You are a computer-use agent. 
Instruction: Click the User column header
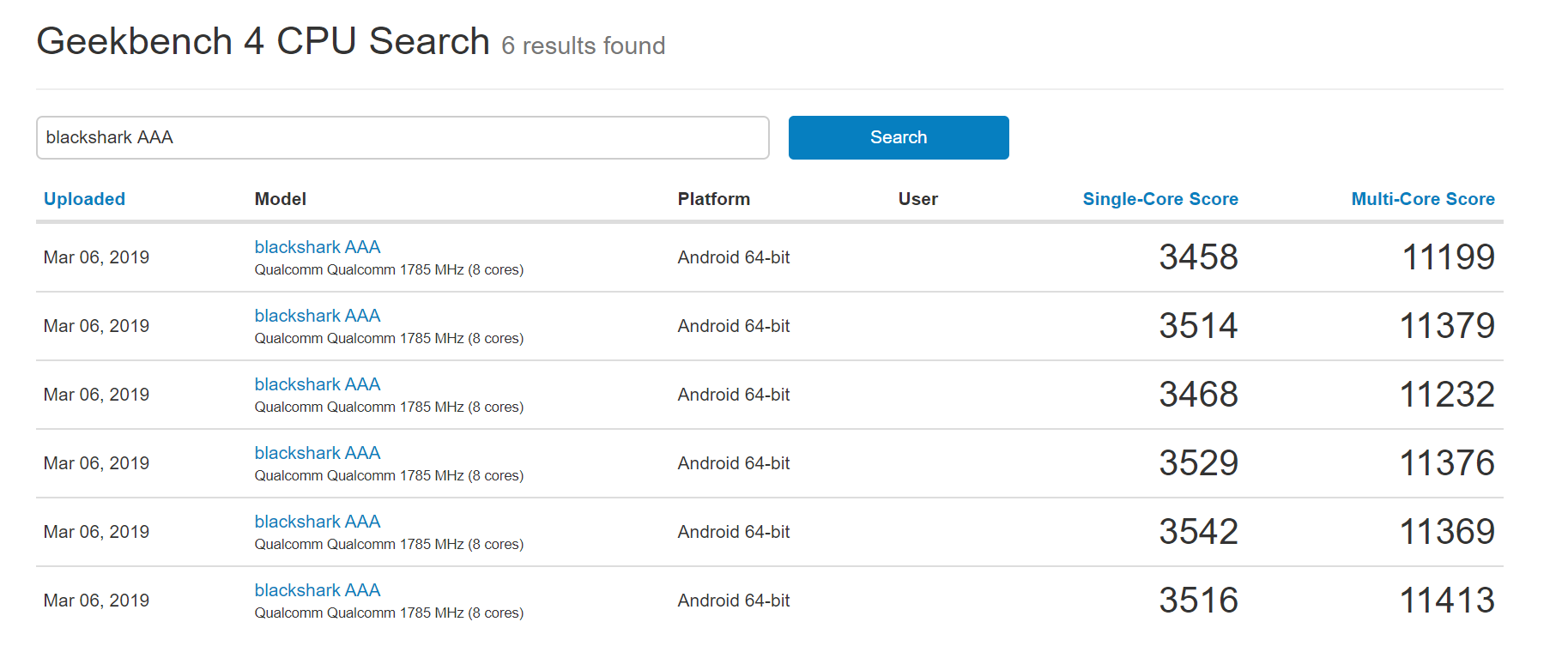tap(918, 199)
